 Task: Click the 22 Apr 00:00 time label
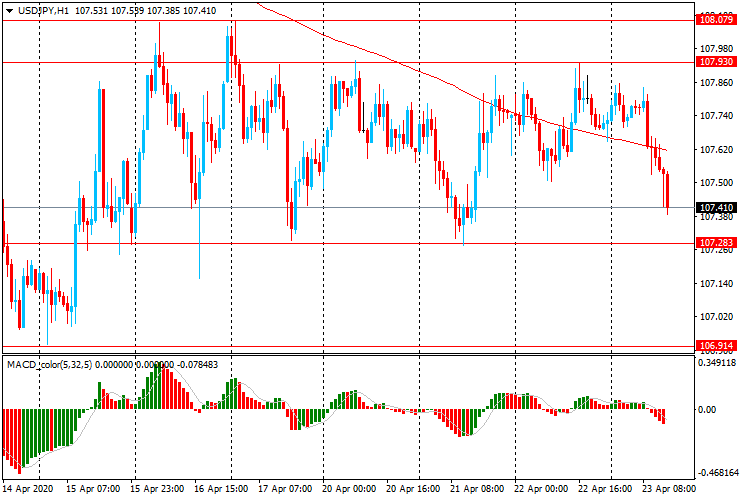[541, 489]
